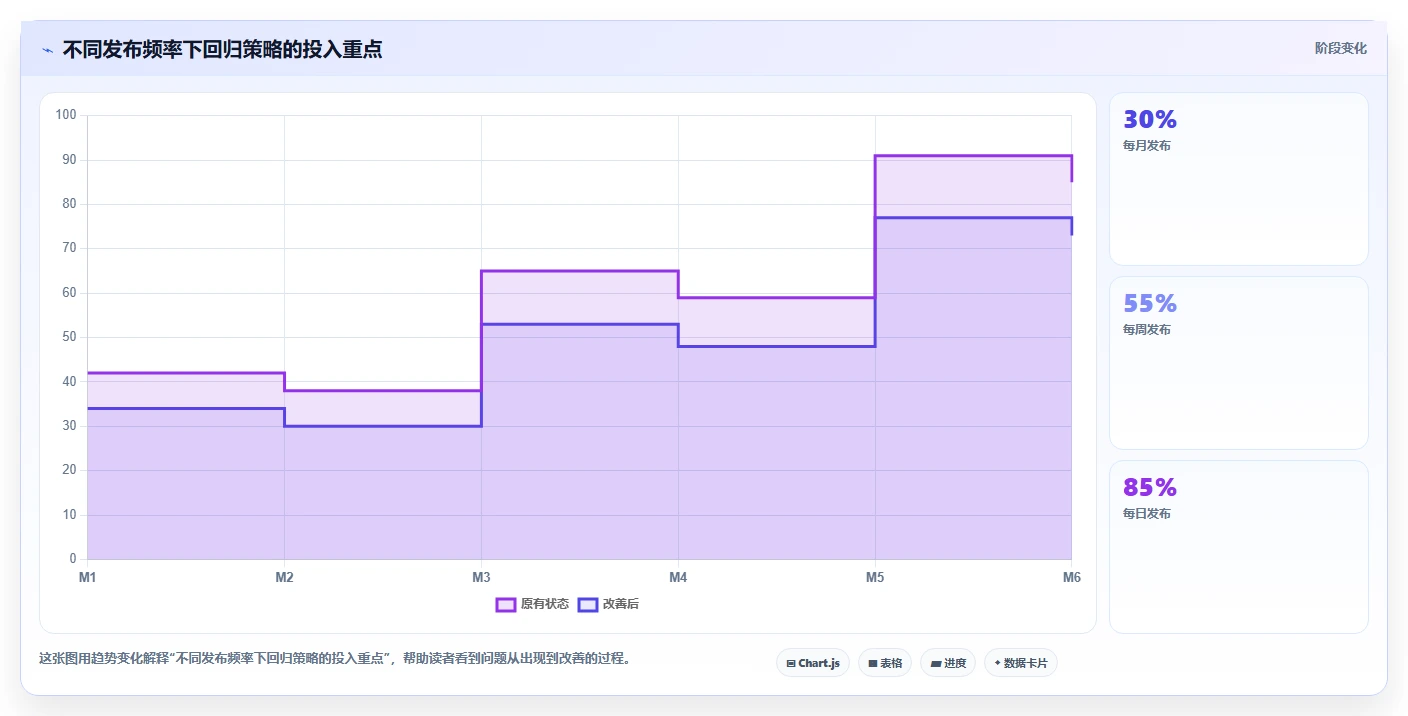Image resolution: width=1408 pixels, height=716 pixels.
Task: Click the 数据卡片 tag
Action: tap(1021, 663)
